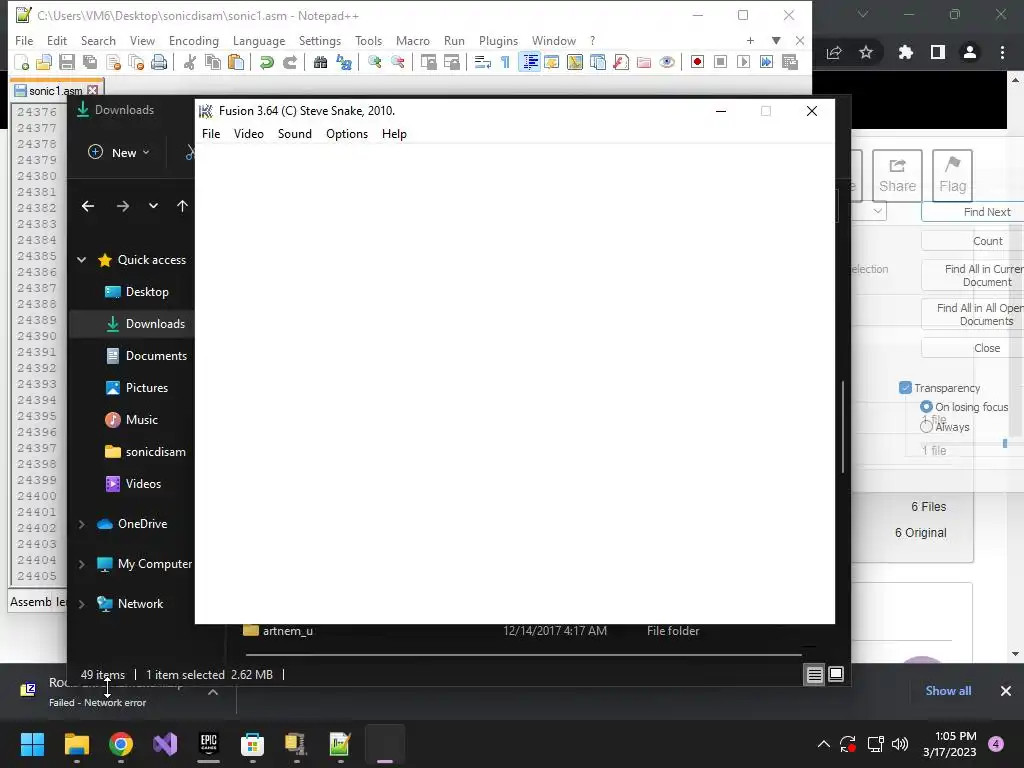
Task: Click the Chrome icon on the taskbar
Action: [121, 744]
